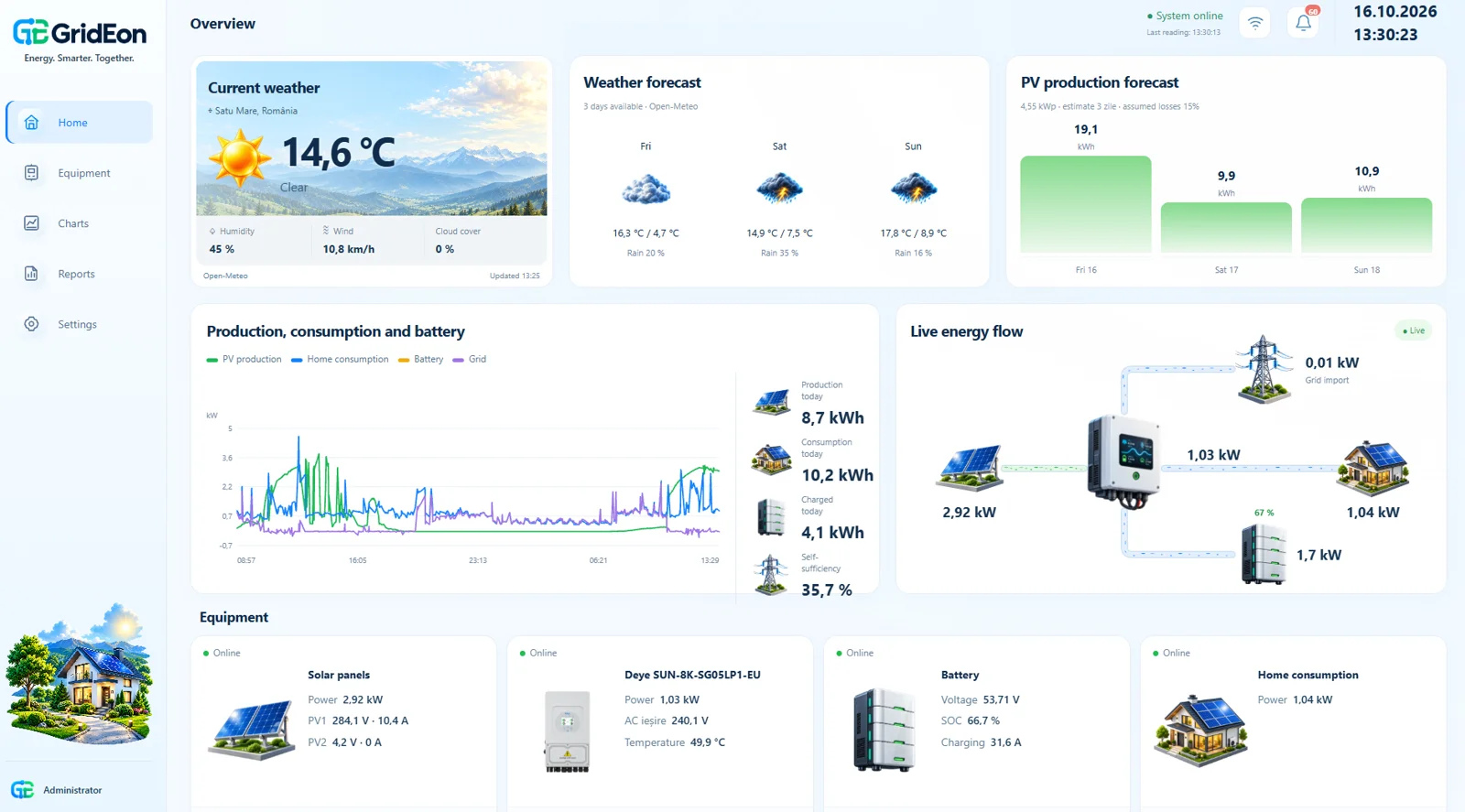Image resolution: width=1465 pixels, height=812 pixels.
Task: Click the Deye inverter equipment image
Action: click(x=568, y=731)
